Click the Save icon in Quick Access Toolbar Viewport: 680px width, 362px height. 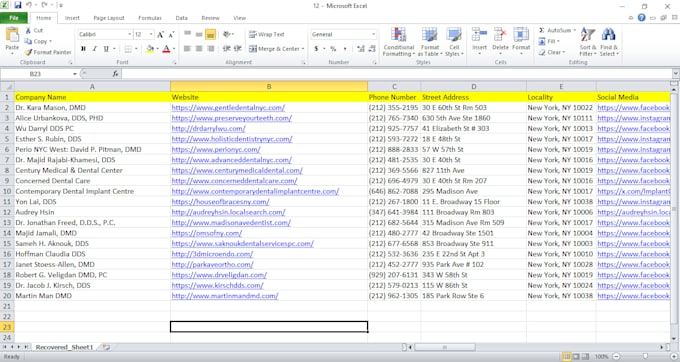pyautogui.click(x=18, y=6)
